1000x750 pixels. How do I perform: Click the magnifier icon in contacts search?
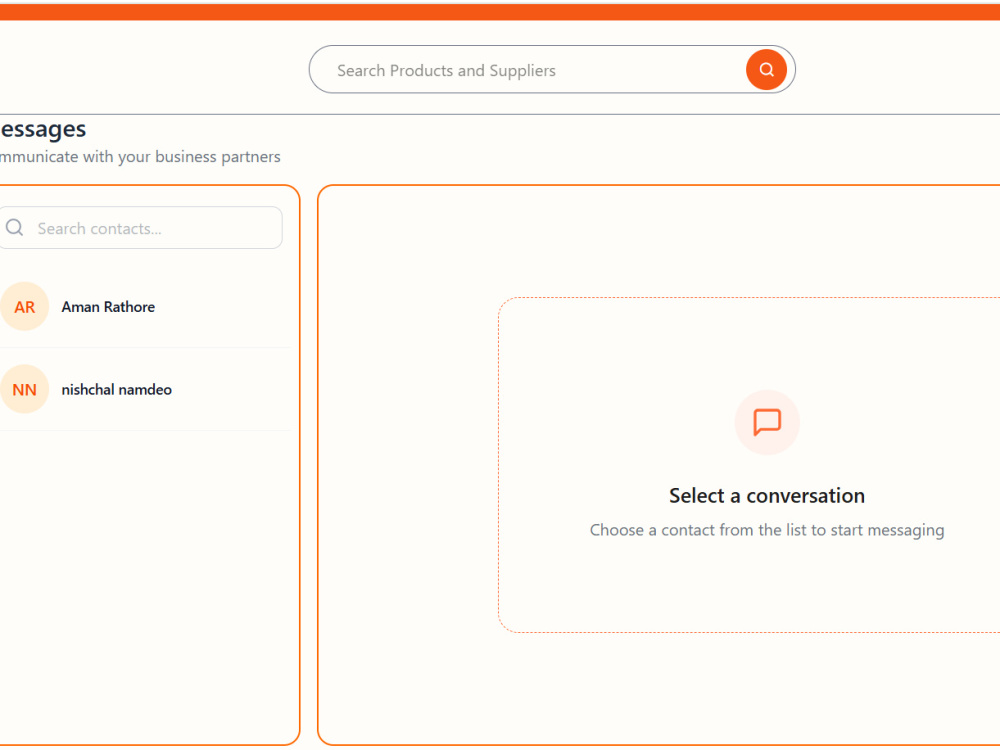pos(14,228)
